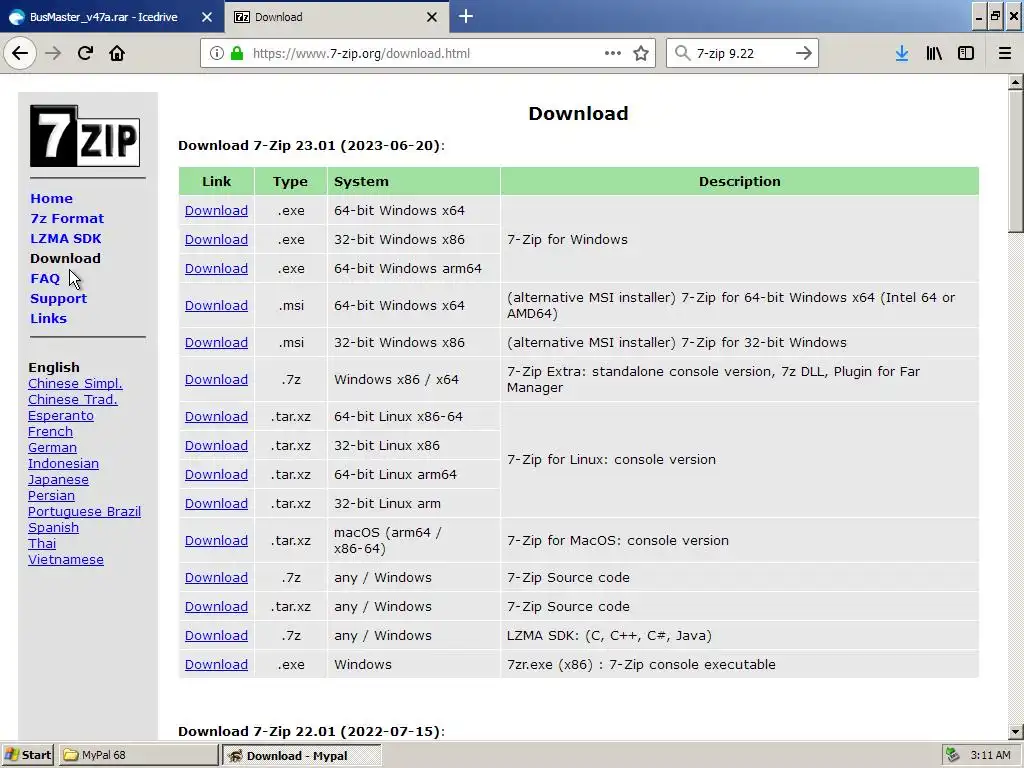Download 32-bit Linux x86 tar.xz
This screenshot has height=768, width=1024.
(216, 445)
